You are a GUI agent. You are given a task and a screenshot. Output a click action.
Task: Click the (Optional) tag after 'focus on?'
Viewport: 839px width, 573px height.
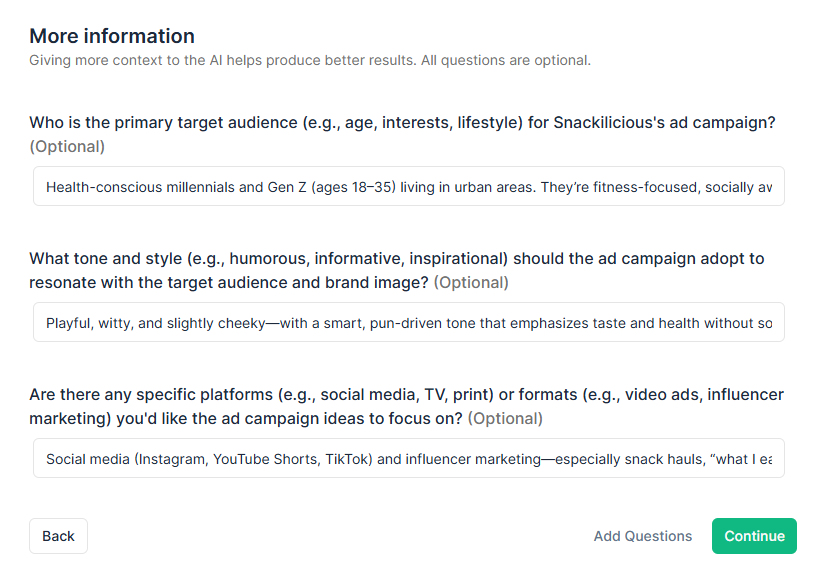[505, 418]
